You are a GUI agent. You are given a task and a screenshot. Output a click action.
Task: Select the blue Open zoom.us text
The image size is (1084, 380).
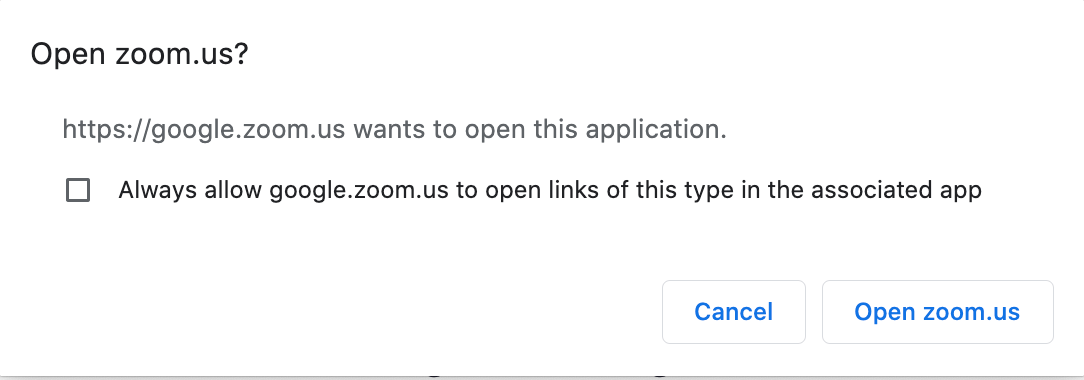click(x=937, y=312)
